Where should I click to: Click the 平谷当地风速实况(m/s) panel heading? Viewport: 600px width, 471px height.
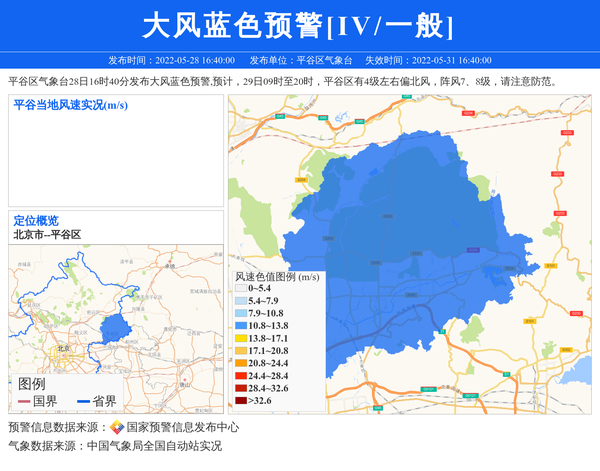click(x=70, y=105)
